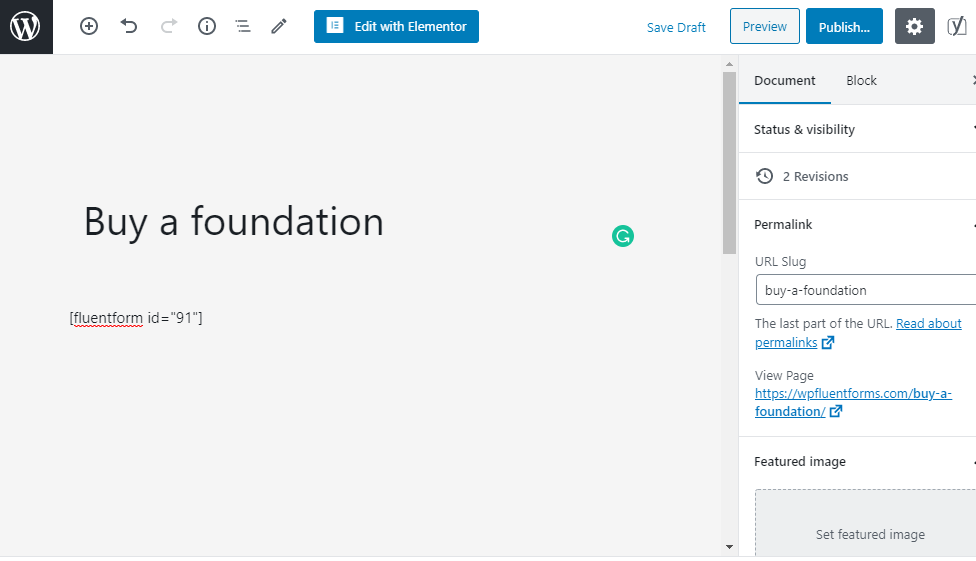Collapse the Featured image panel
The image size is (976, 561).
(857, 461)
